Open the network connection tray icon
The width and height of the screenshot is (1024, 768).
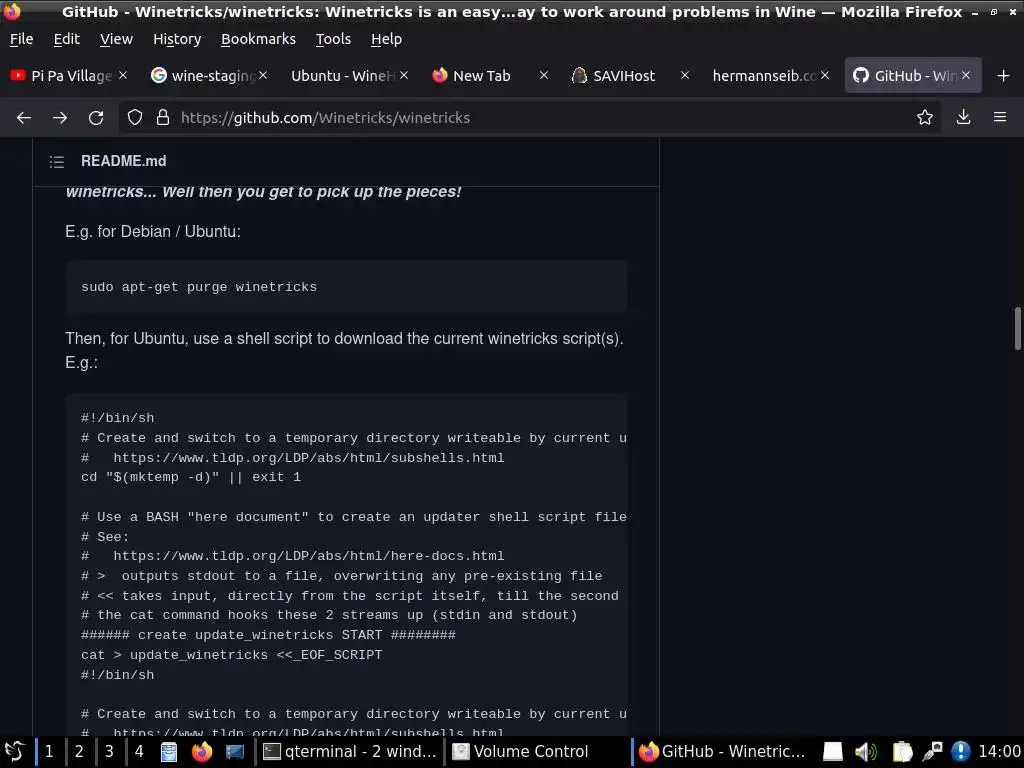(932, 752)
